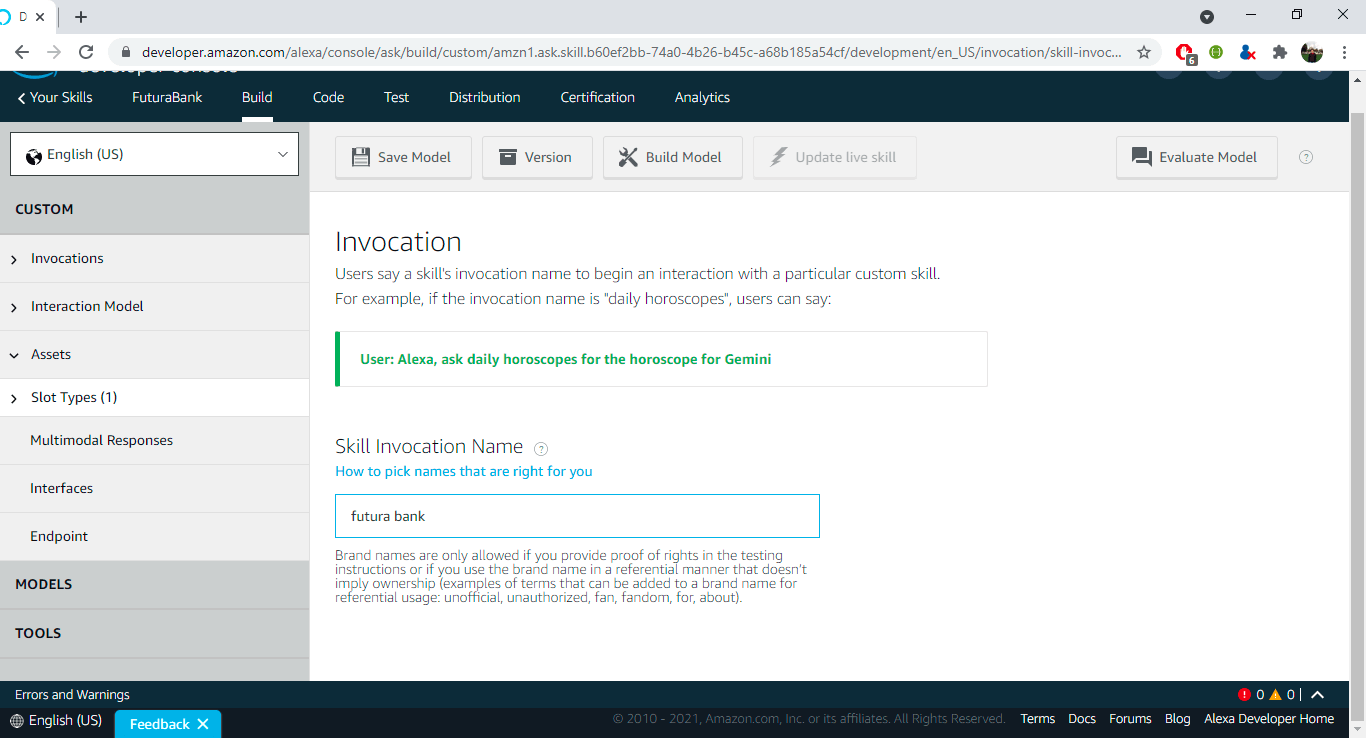Open the Chrome profile avatar

click(1312, 52)
